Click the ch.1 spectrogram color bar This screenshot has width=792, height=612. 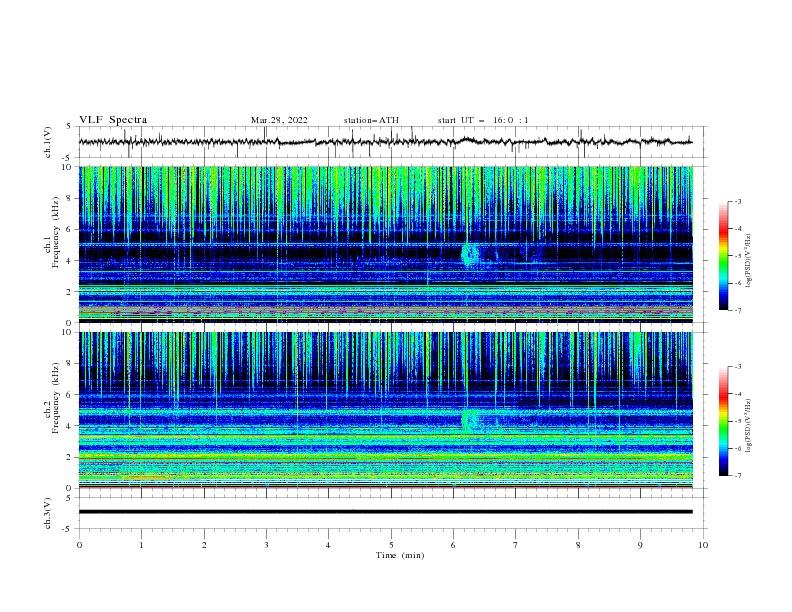[723, 256]
